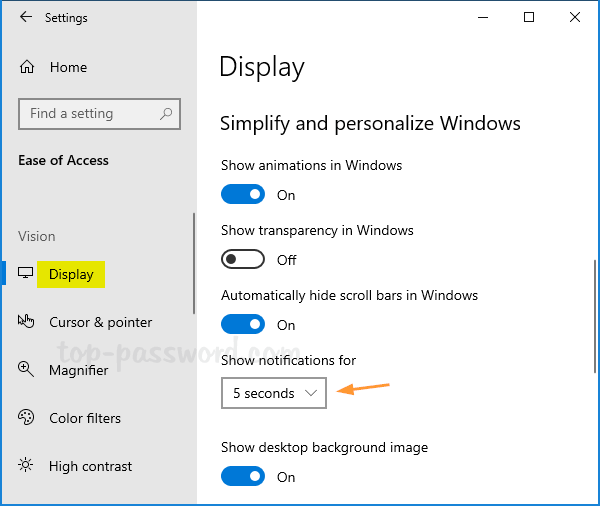Click the Cursor & pointer icon
This screenshot has height=506, width=600.
tap(27, 322)
